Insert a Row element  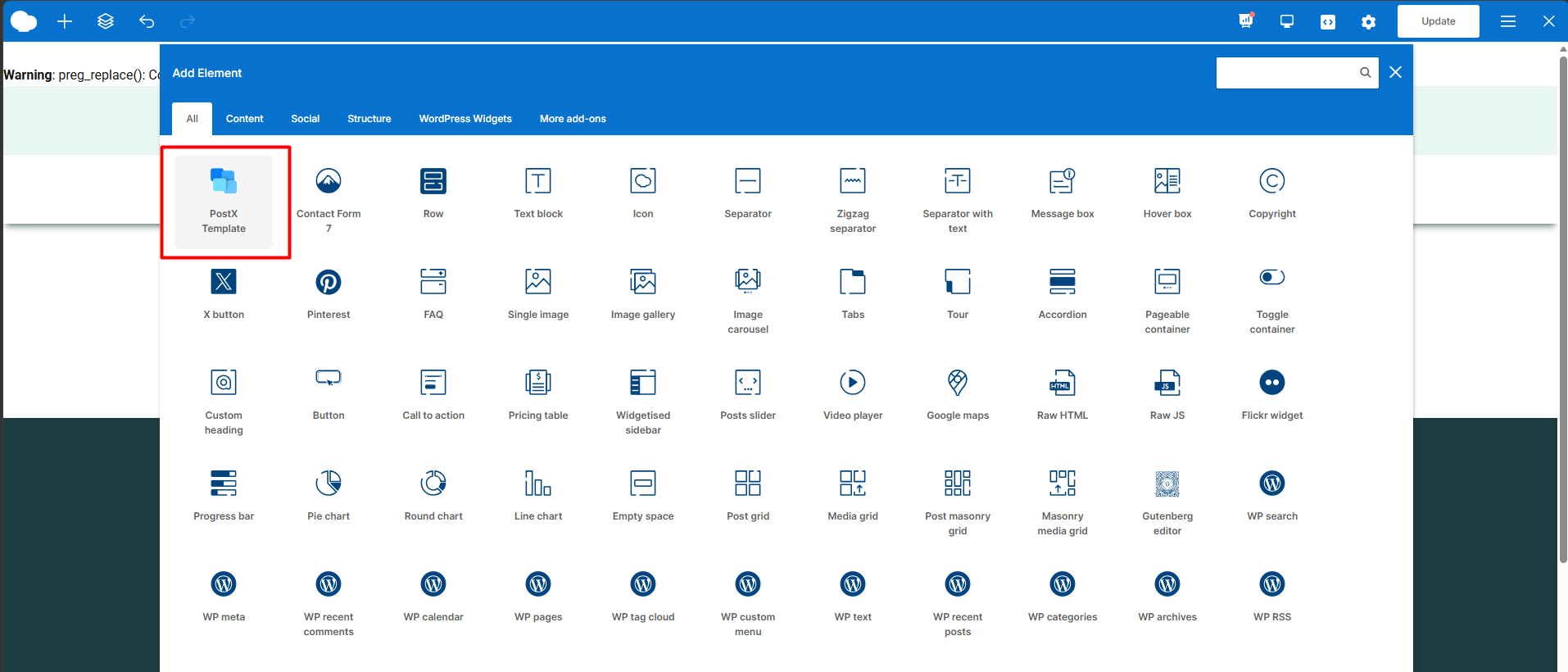point(433,194)
